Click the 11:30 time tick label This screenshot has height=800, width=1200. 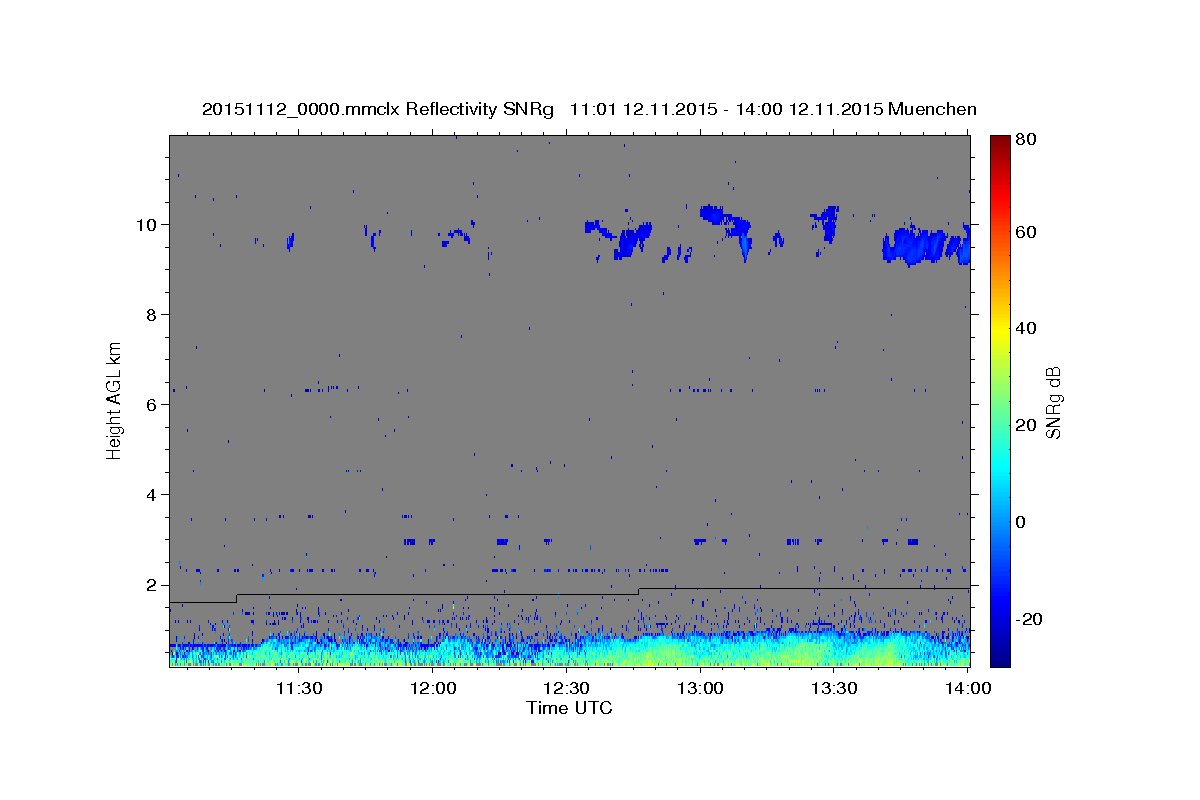(x=299, y=688)
